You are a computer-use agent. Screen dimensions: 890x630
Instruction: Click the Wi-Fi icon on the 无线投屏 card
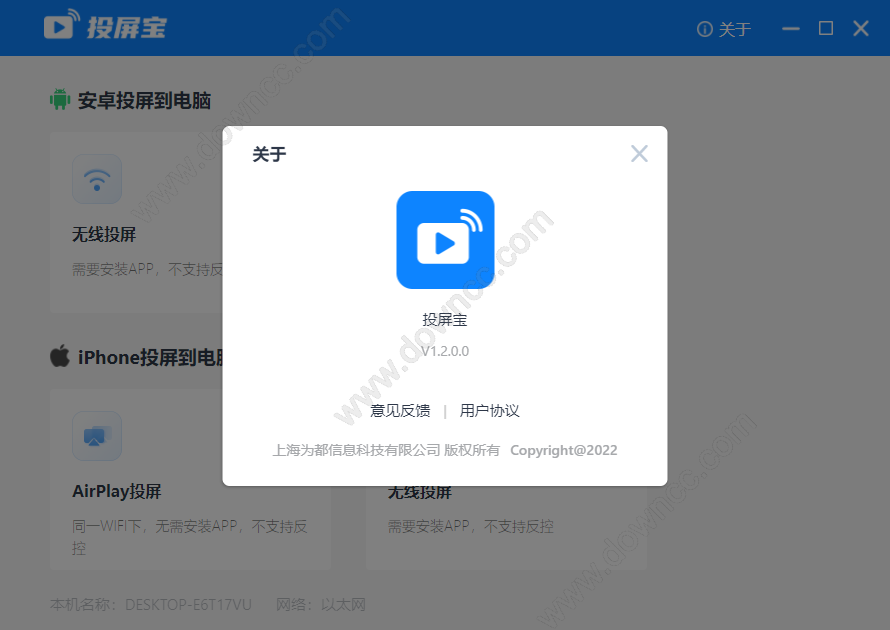[x=96, y=178]
